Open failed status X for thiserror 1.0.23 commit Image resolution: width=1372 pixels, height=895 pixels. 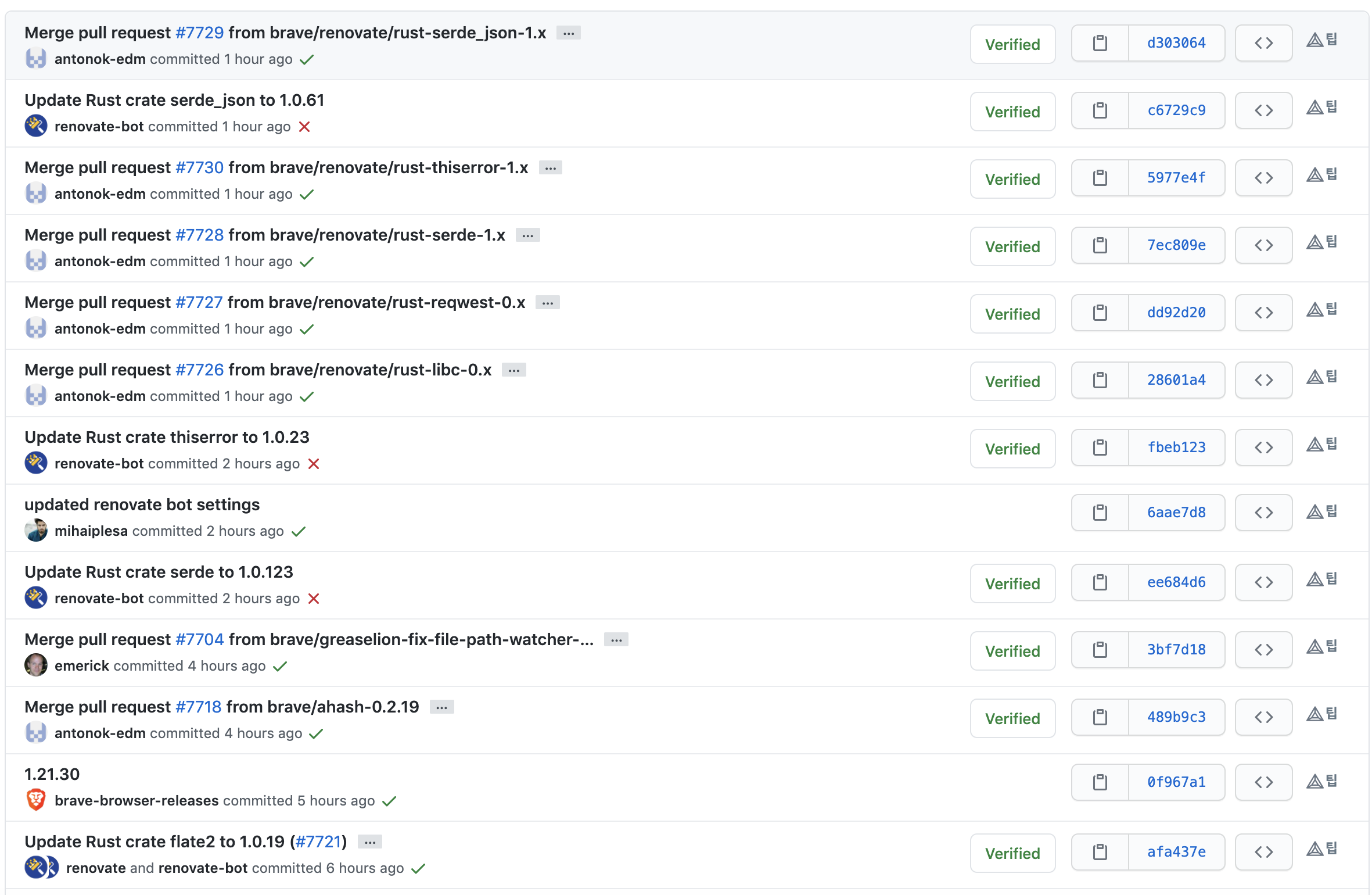[x=314, y=464]
